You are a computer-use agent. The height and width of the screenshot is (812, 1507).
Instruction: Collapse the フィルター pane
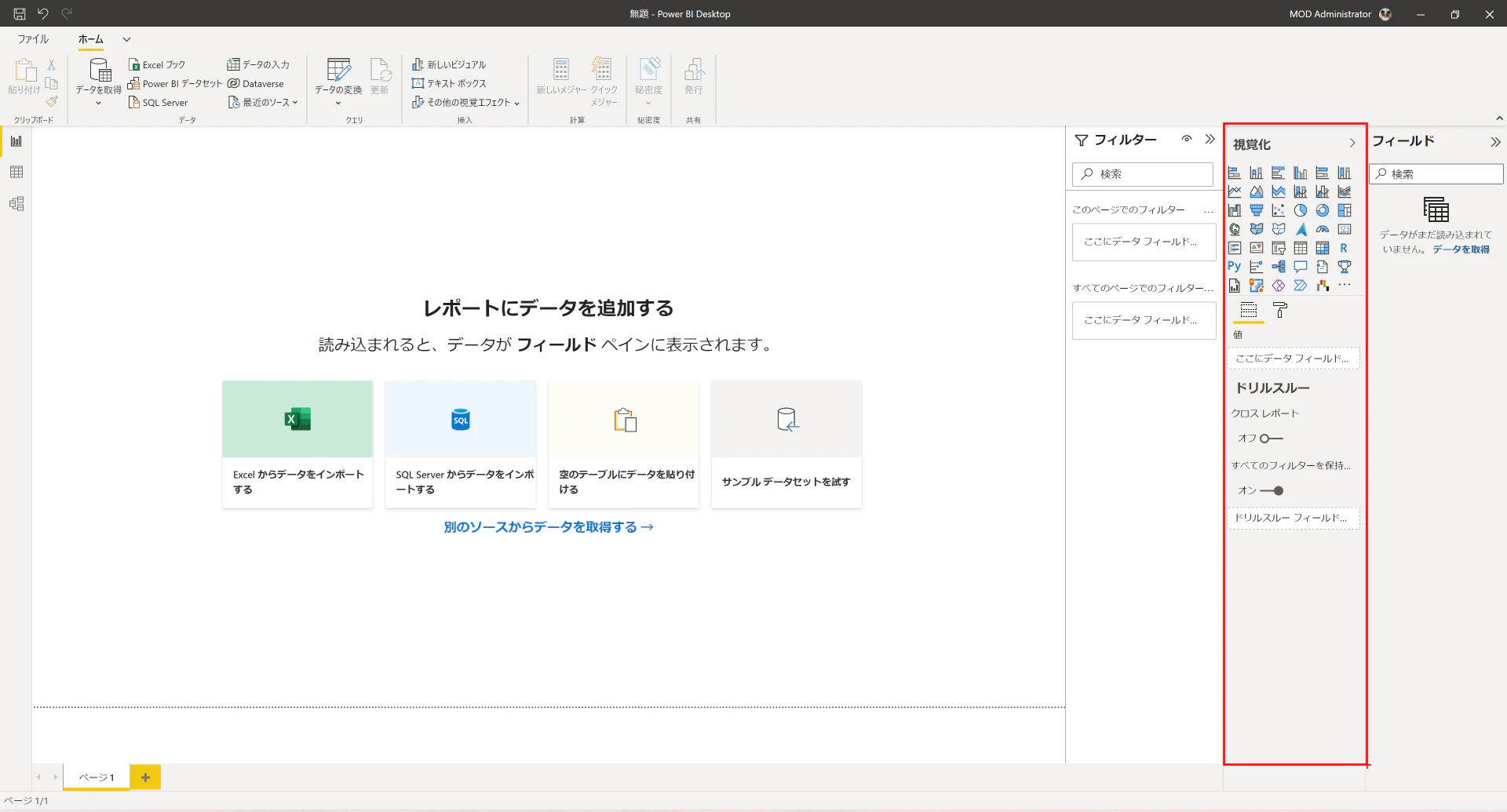point(1210,140)
